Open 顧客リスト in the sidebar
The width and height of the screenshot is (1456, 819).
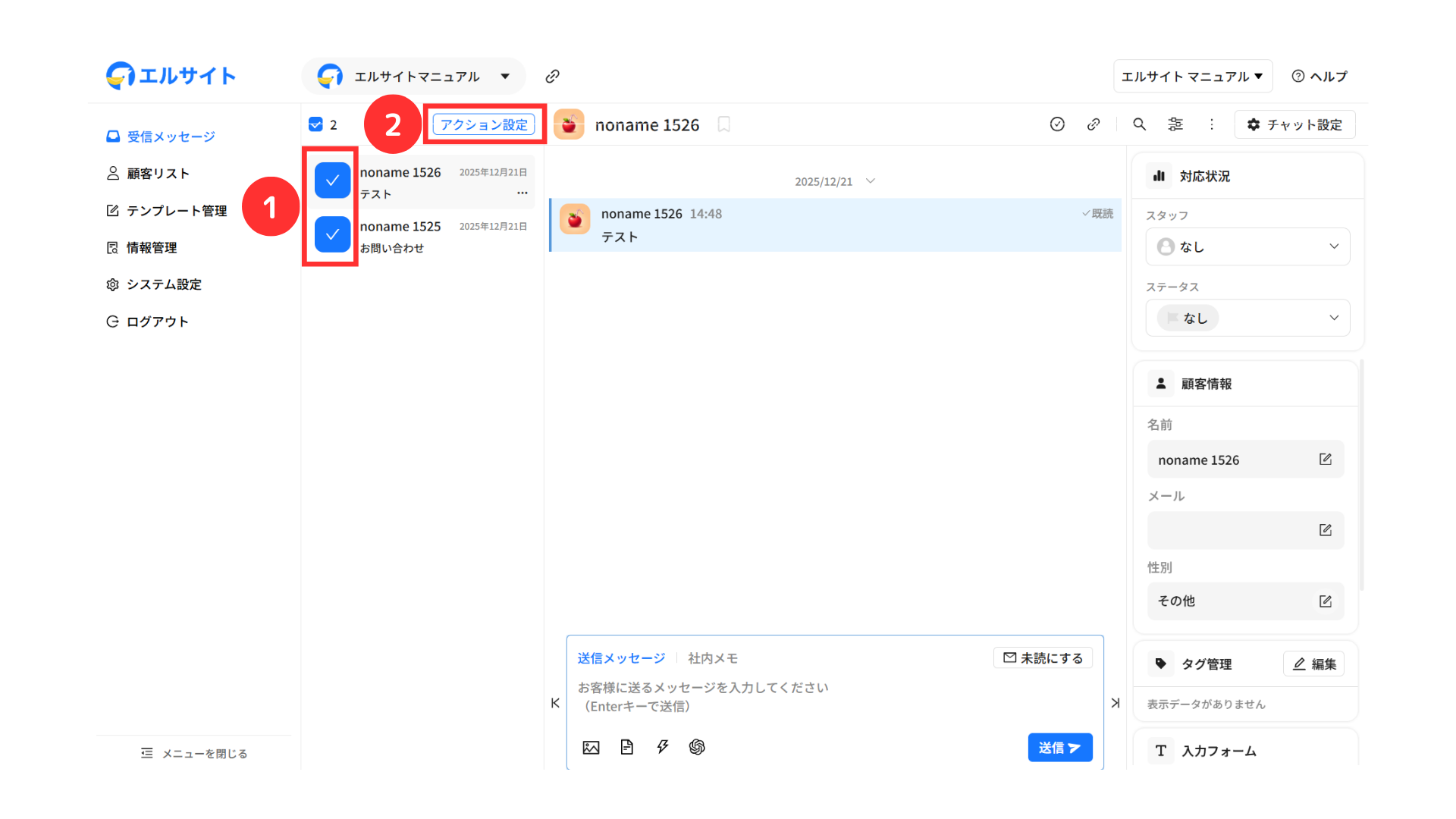pyautogui.click(x=158, y=174)
